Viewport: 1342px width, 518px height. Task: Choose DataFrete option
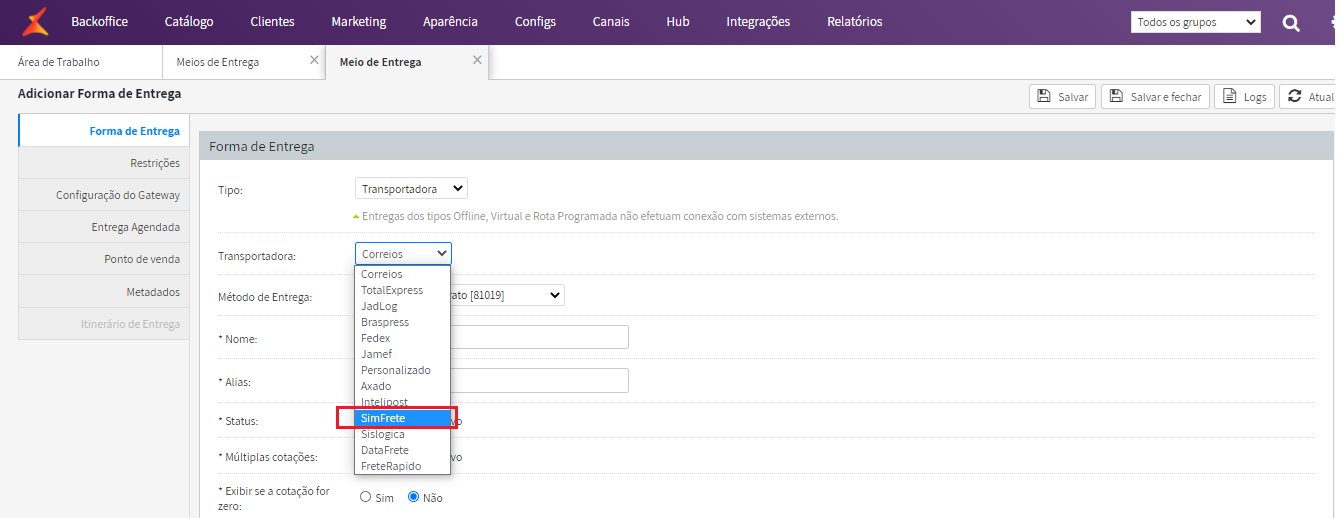(x=403, y=450)
